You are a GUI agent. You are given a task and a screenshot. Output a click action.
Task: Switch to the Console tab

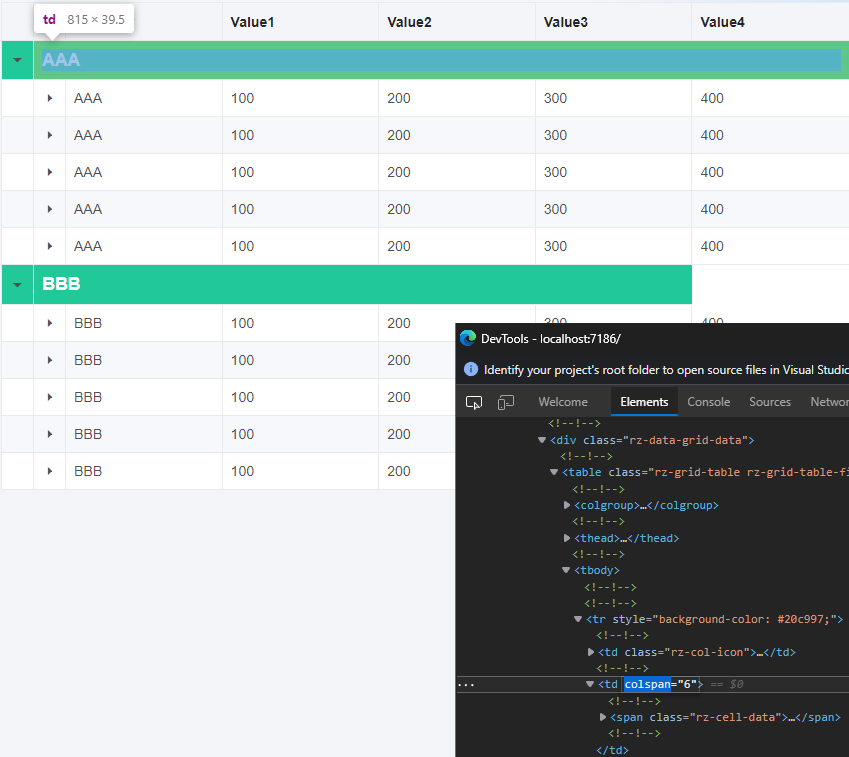[708, 401]
